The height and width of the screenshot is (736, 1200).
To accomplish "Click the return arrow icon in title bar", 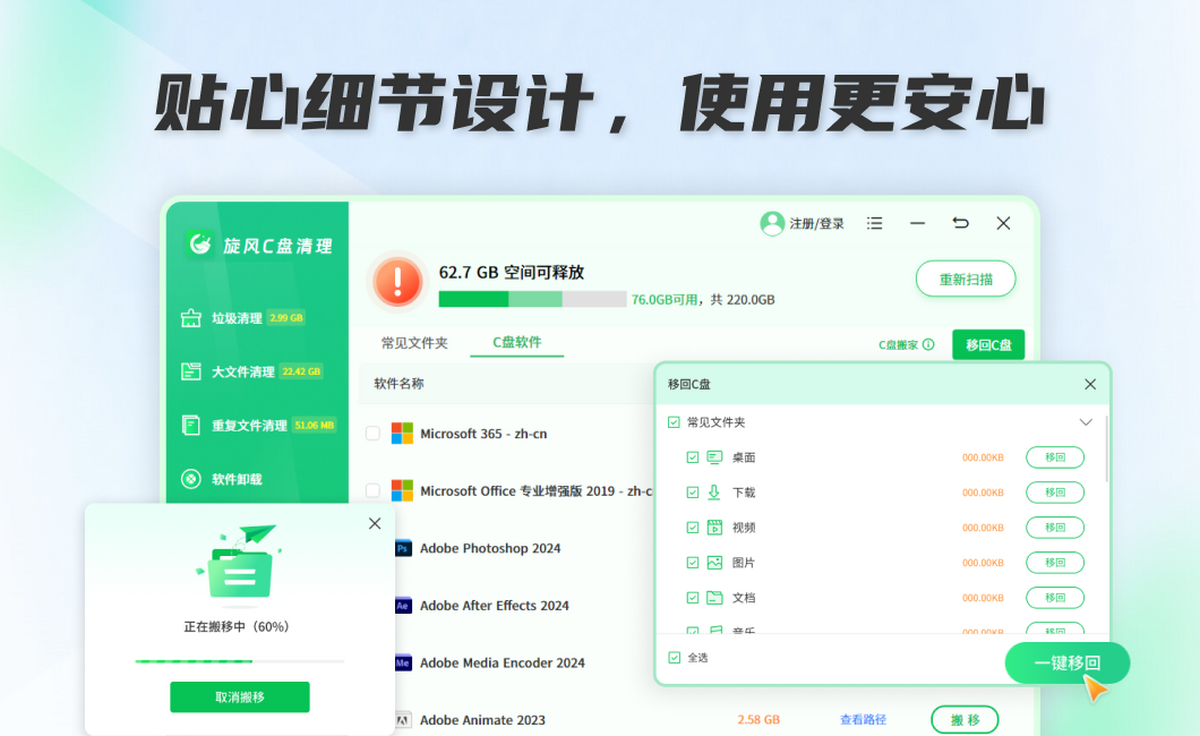I will [961, 224].
